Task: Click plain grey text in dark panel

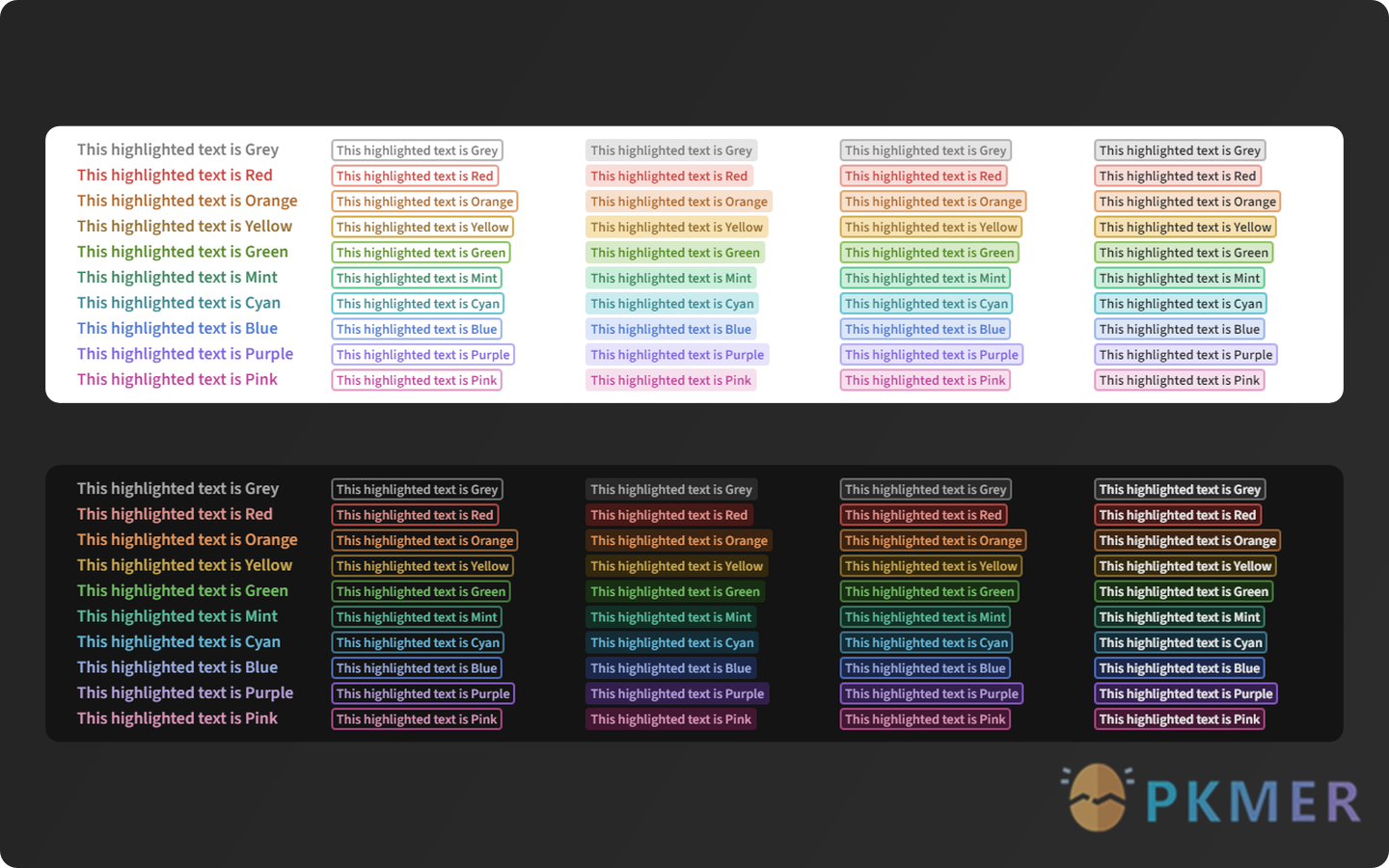Action: 177,489
